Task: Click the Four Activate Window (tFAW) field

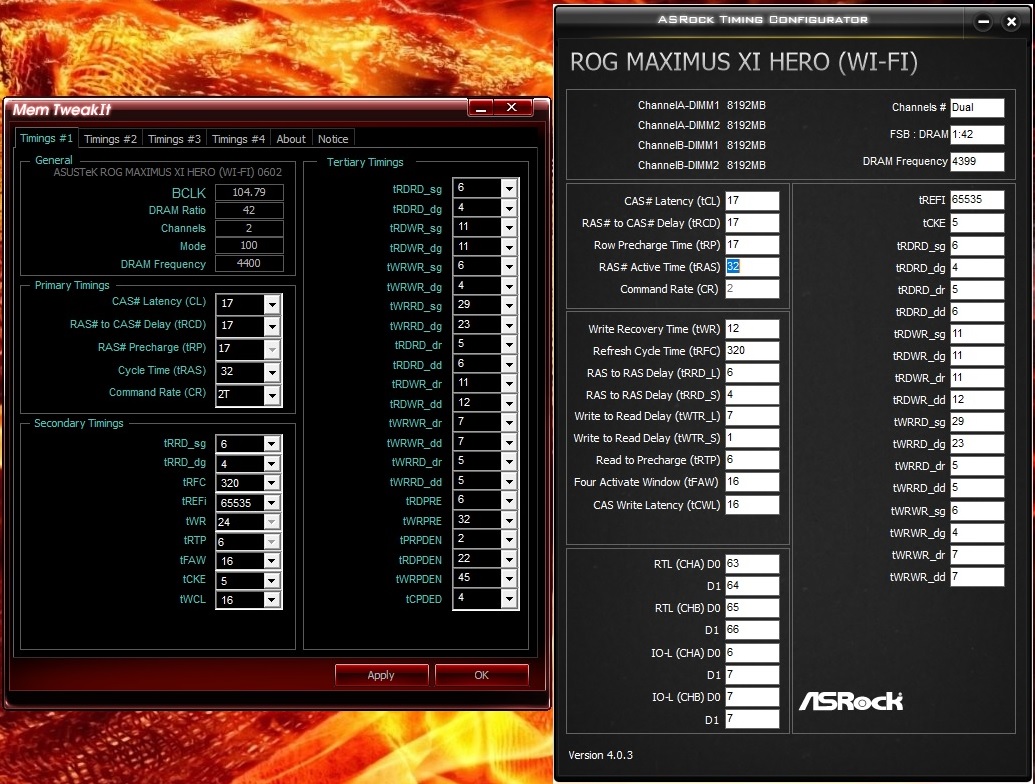Action: pos(752,482)
